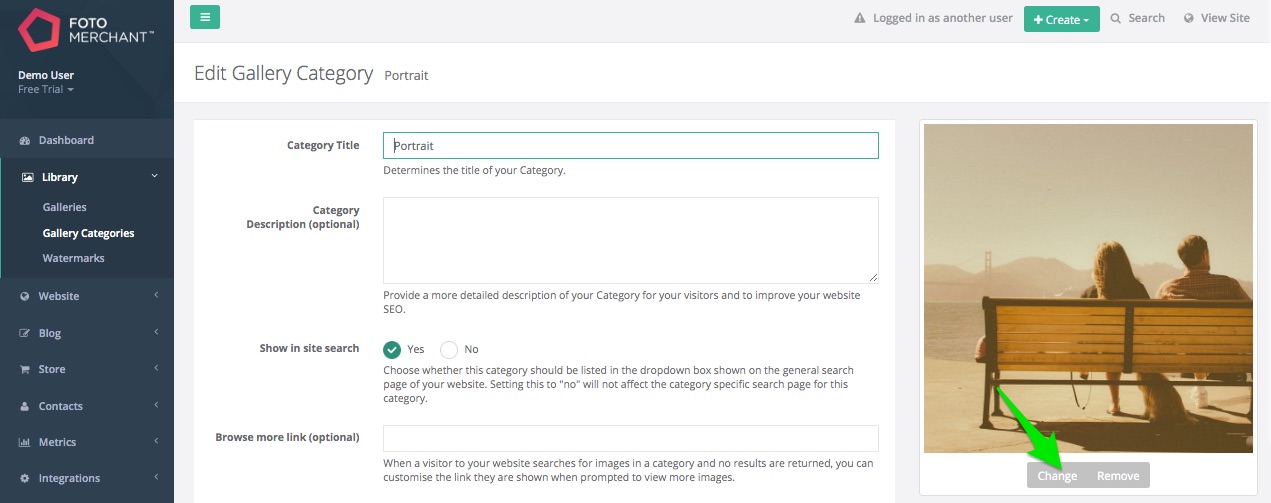Click the Foto Merchant logo
The image size is (1271, 503).
coord(87,30)
